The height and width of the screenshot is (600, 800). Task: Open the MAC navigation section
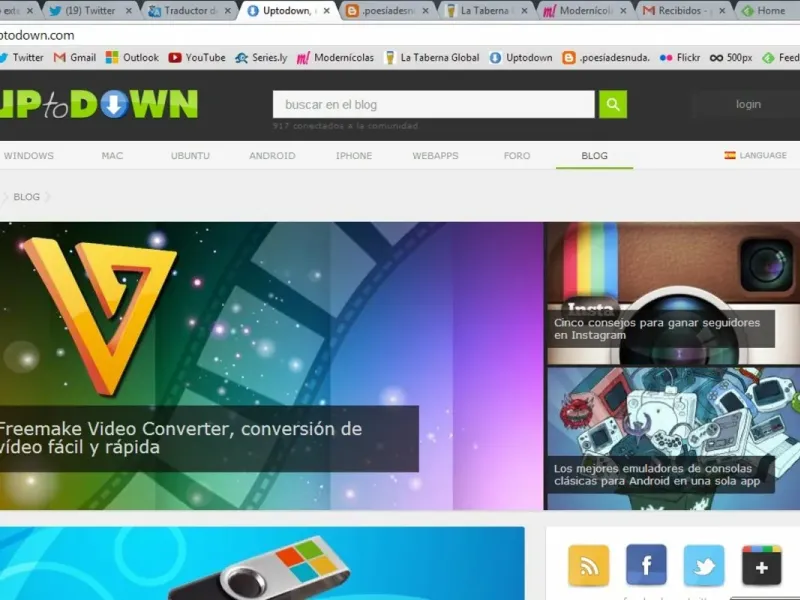(112, 156)
